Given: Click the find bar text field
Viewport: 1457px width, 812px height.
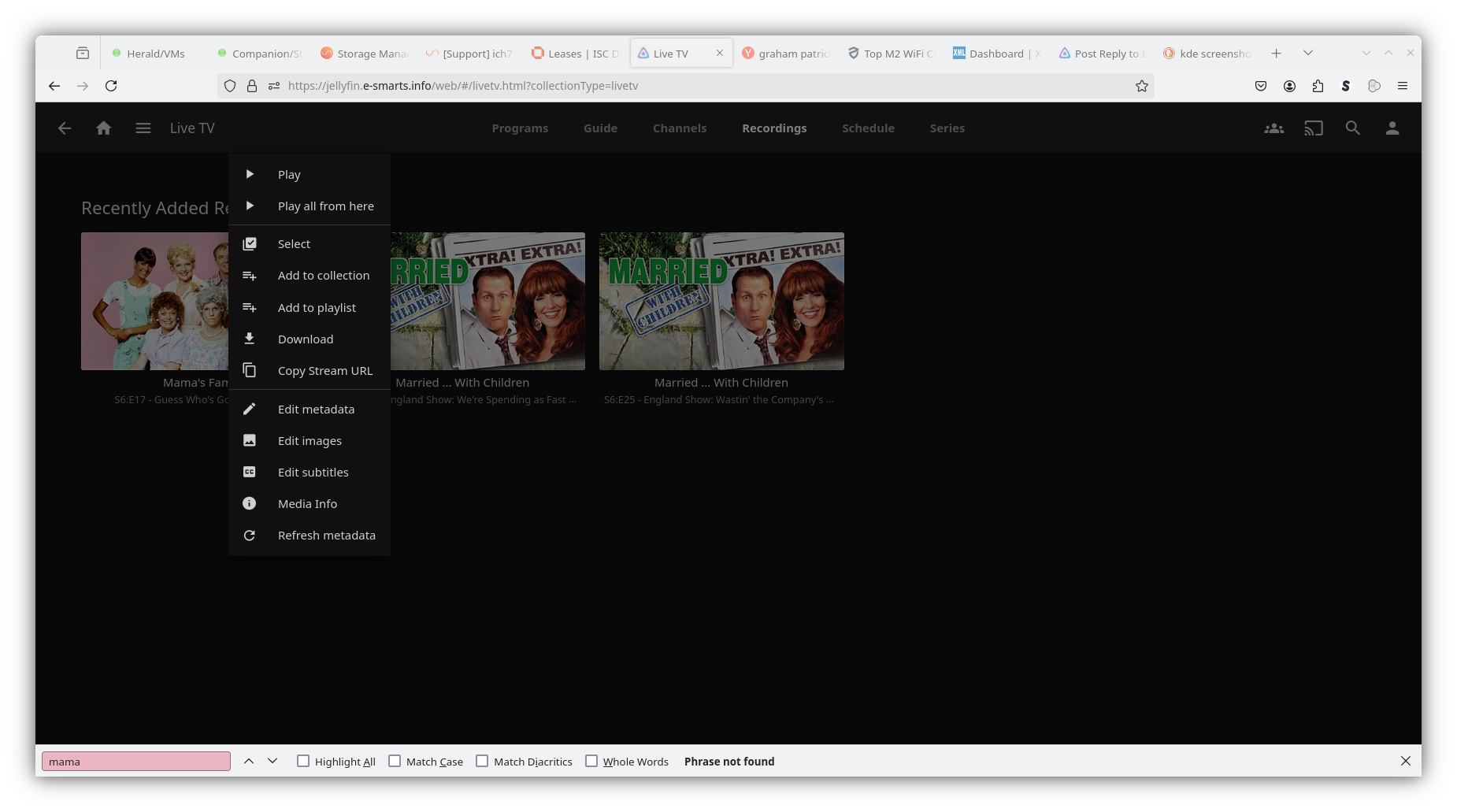Looking at the screenshot, I should 135,762.
